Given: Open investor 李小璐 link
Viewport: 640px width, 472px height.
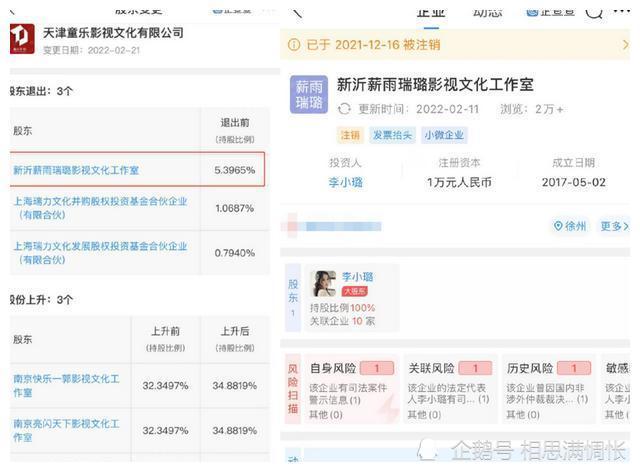Looking at the screenshot, I should 345,182.
